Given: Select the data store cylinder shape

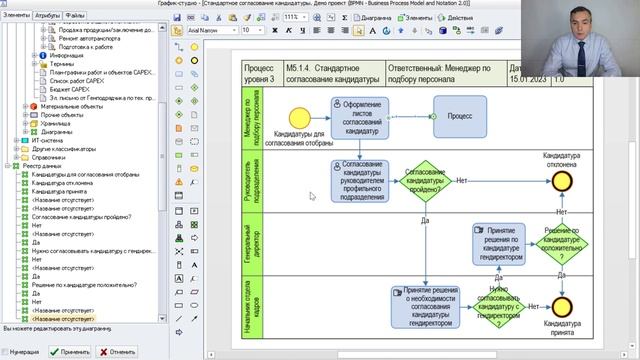Looking at the screenshot, I should pos(179,142).
